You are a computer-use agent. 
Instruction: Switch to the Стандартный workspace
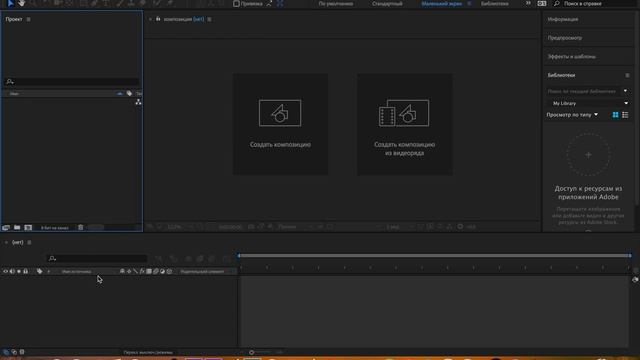coord(387,4)
